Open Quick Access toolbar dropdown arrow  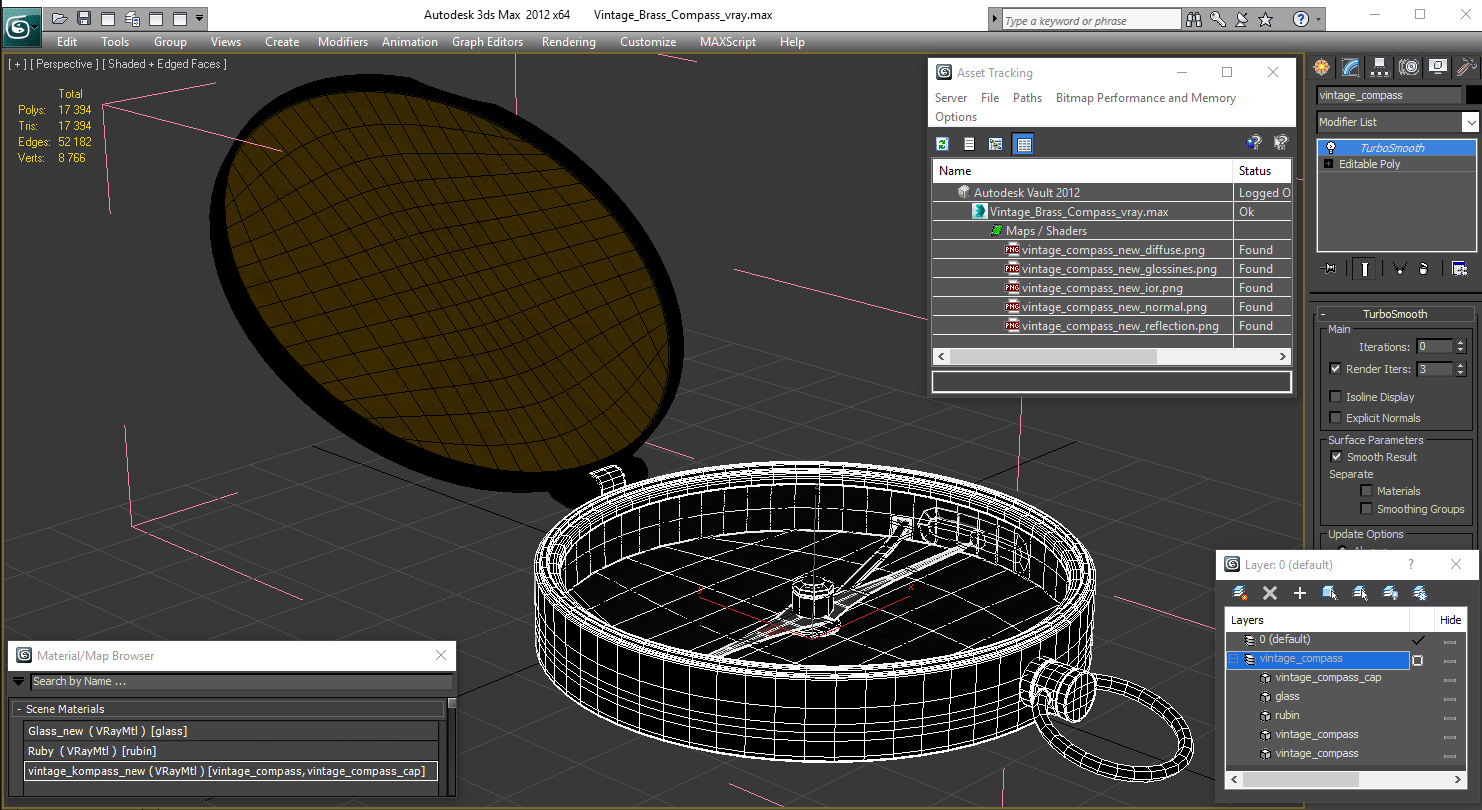point(200,18)
